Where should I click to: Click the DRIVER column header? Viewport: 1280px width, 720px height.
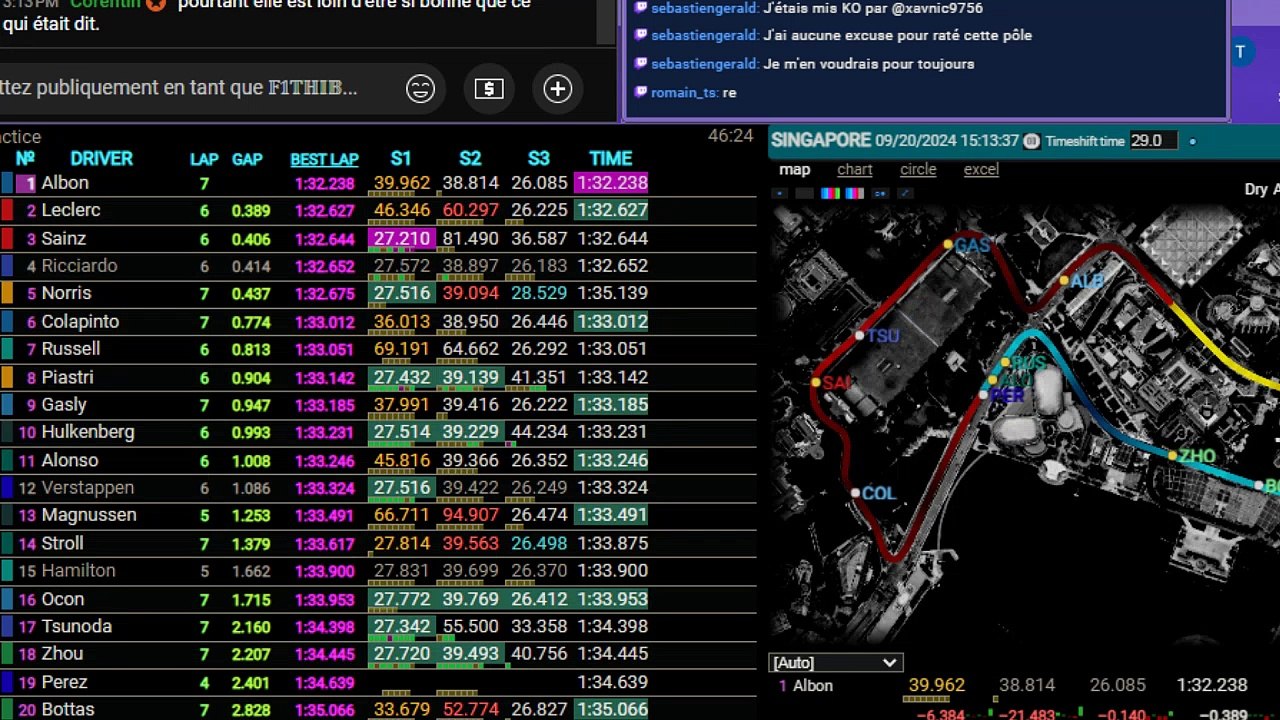click(101, 158)
